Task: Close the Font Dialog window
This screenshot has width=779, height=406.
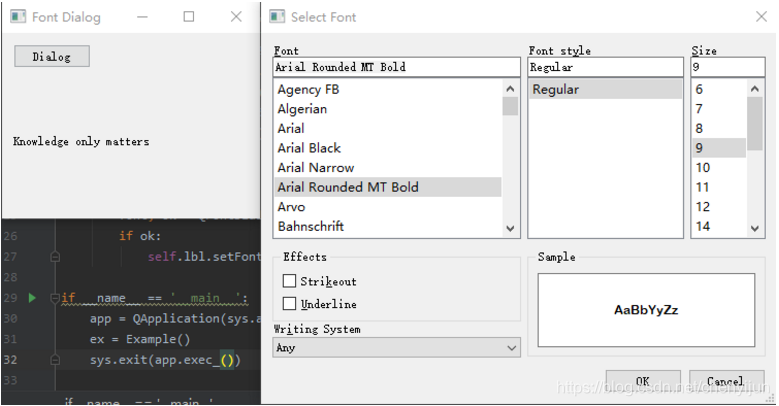Action: coord(236,17)
